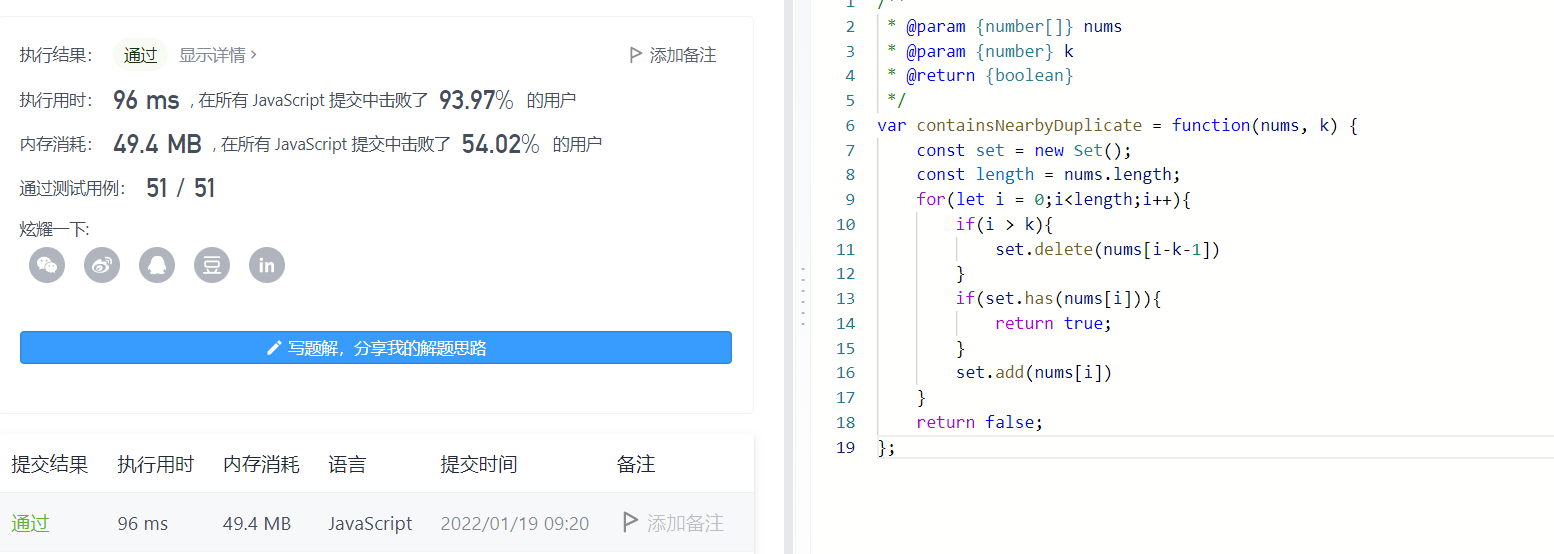Image resolution: width=1554 pixels, height=554 pixels.
Task: Click the 执行用时 column header
Action: pyautogui.click(x=156, y=464)
